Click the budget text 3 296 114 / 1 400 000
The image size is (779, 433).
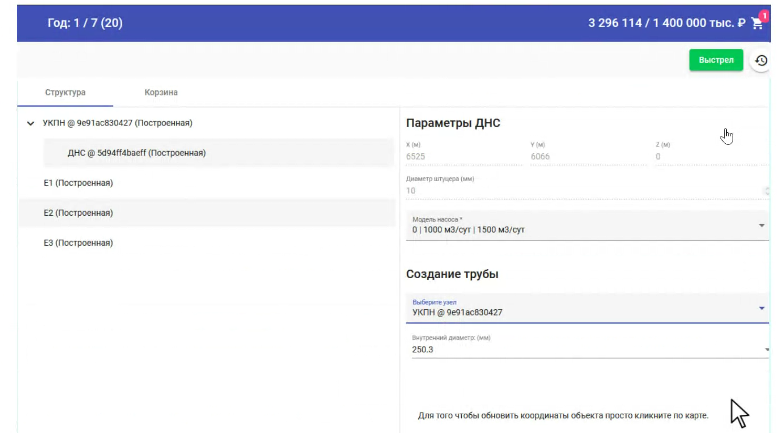[667, 23]
